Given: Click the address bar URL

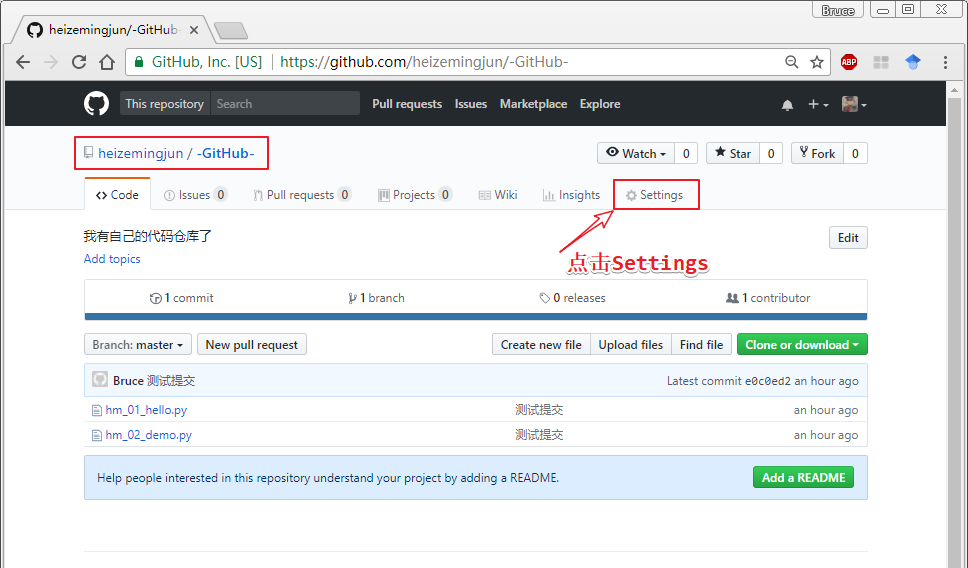Looking at the screenshot, I should 424,62.
